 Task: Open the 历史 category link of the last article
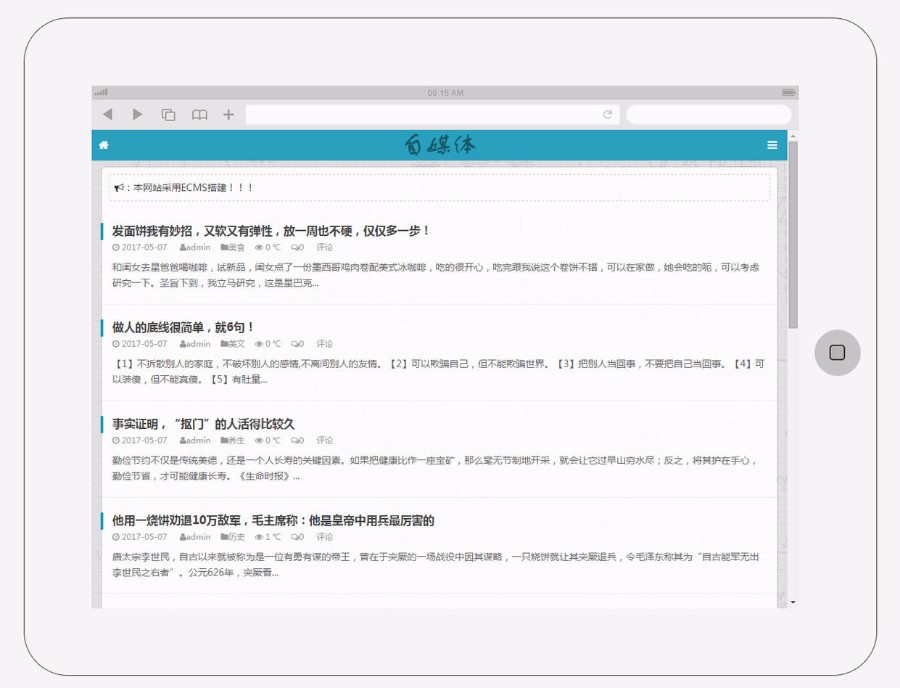pyautogui.click(x=230, y=538)
